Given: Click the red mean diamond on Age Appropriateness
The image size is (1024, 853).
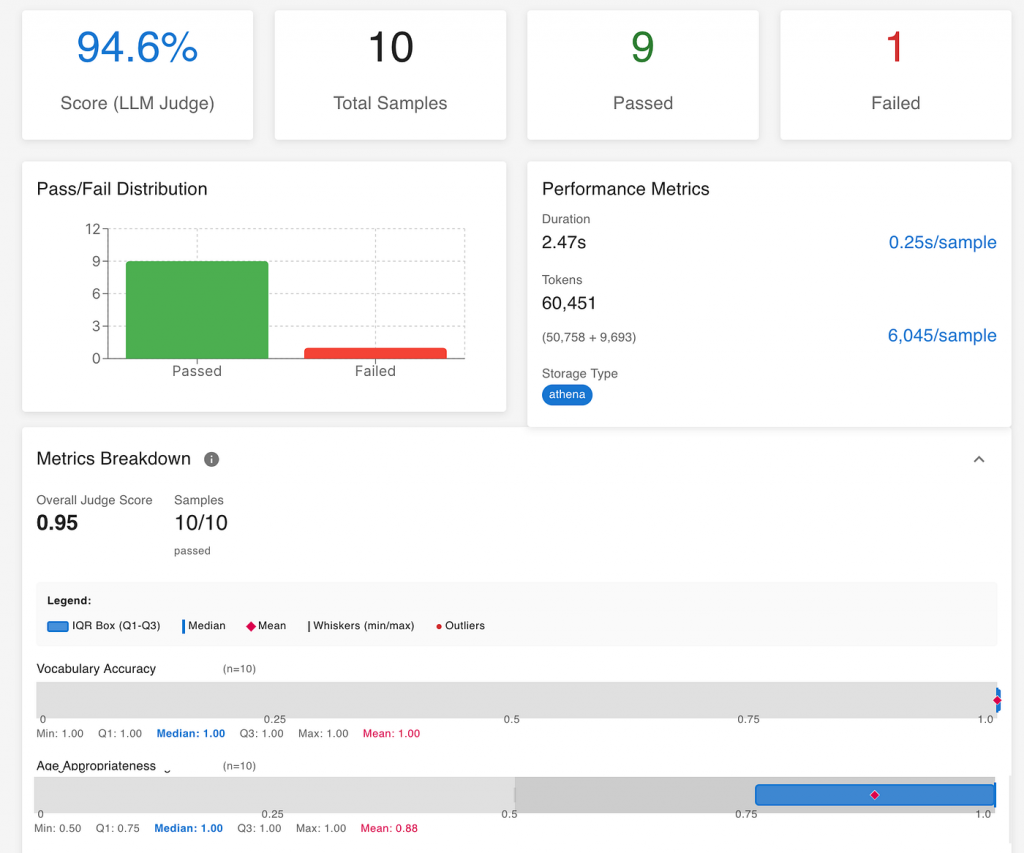Looking at the screenshot, I should (x=875, y=795).
